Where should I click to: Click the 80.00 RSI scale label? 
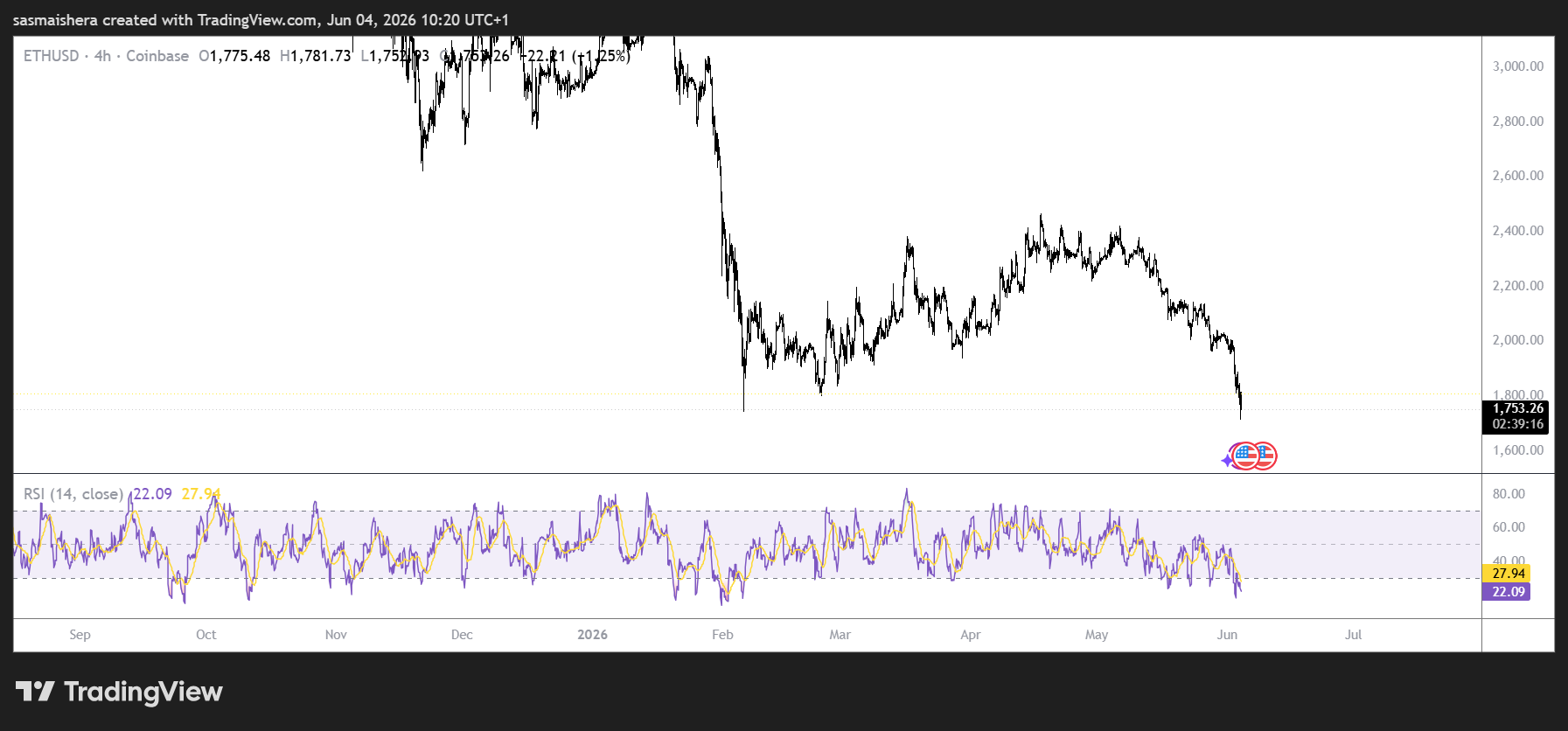click(x=1509, y=494)
